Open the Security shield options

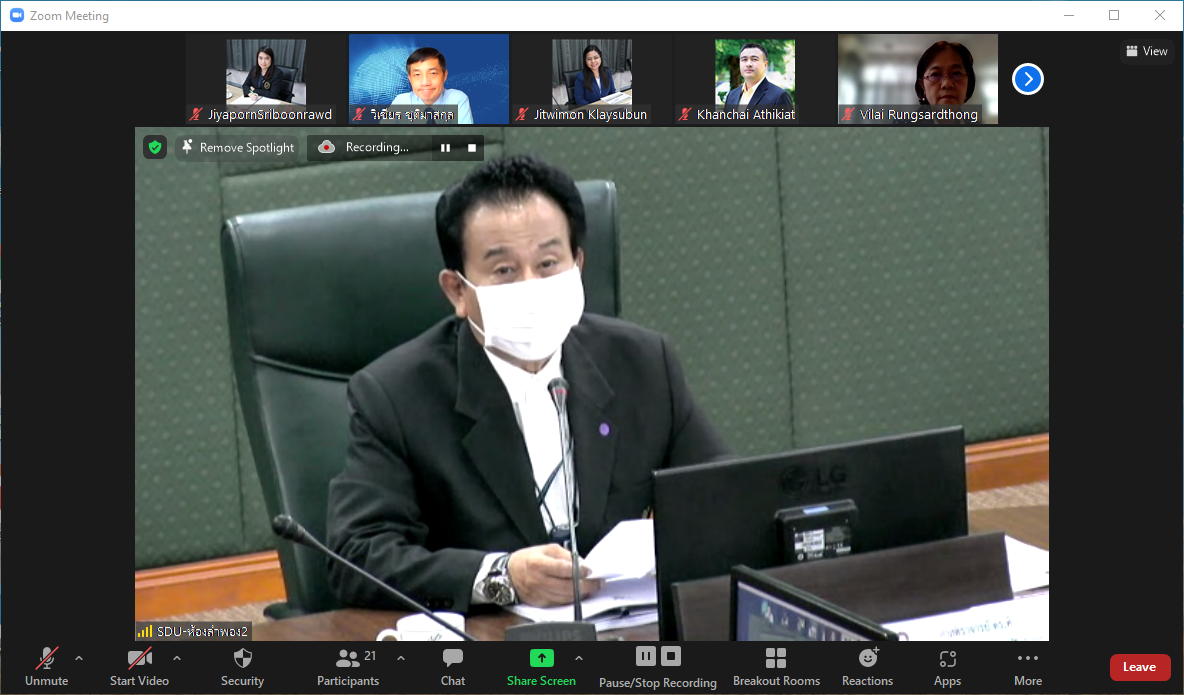242,667
